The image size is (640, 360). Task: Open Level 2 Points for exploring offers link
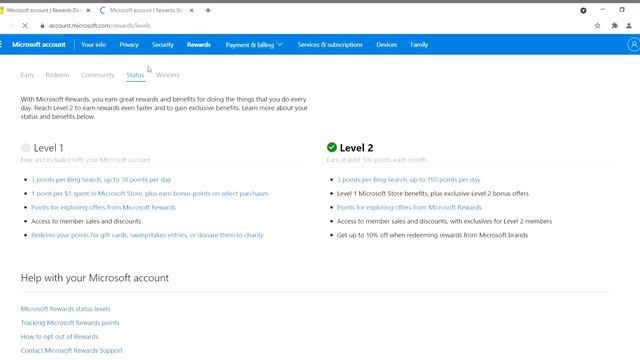pyautogui.click(x=409, y=207)
